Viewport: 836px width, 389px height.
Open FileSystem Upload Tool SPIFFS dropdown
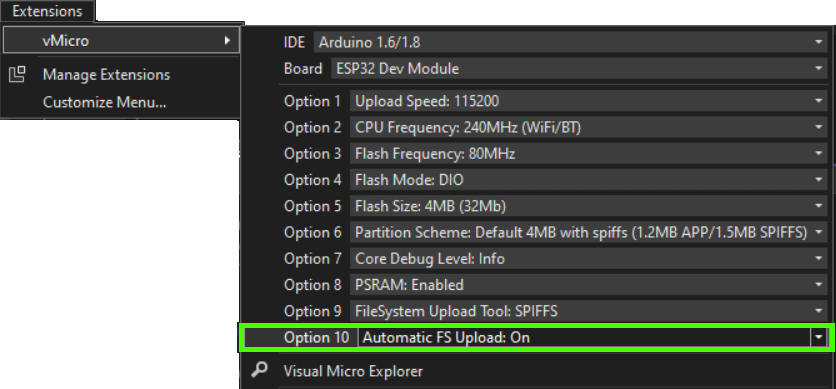tap(589, 311)
